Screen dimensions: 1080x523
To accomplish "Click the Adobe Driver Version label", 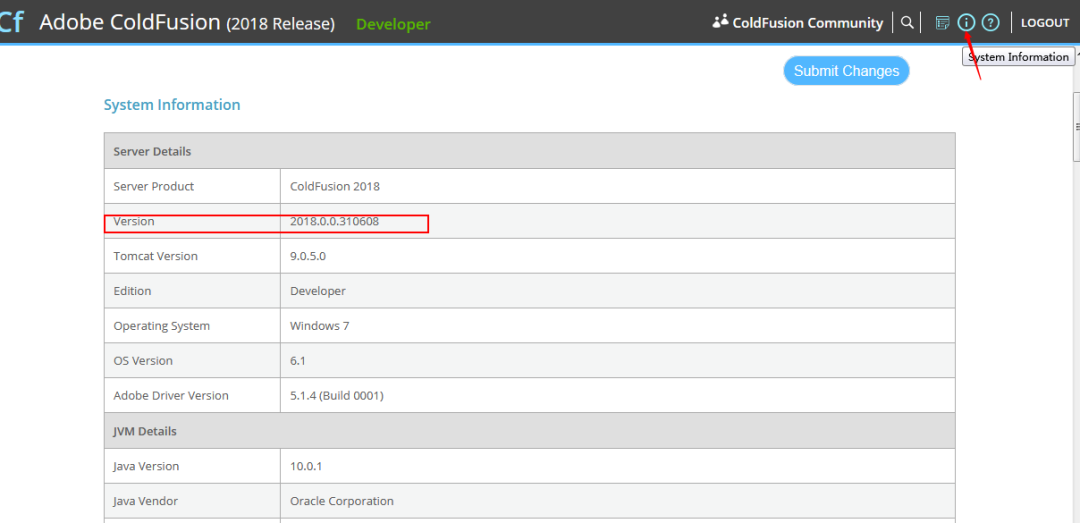I will [x=171, y=396].
